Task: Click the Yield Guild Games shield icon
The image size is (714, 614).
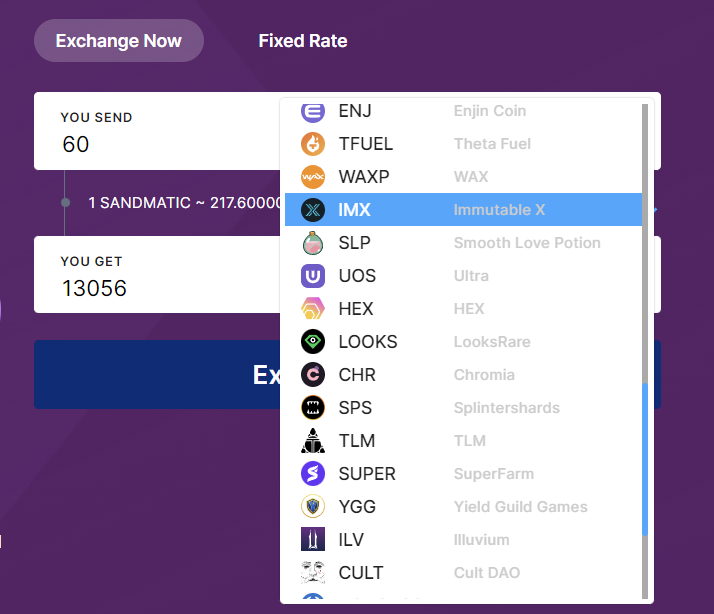Action: point(313,507)
